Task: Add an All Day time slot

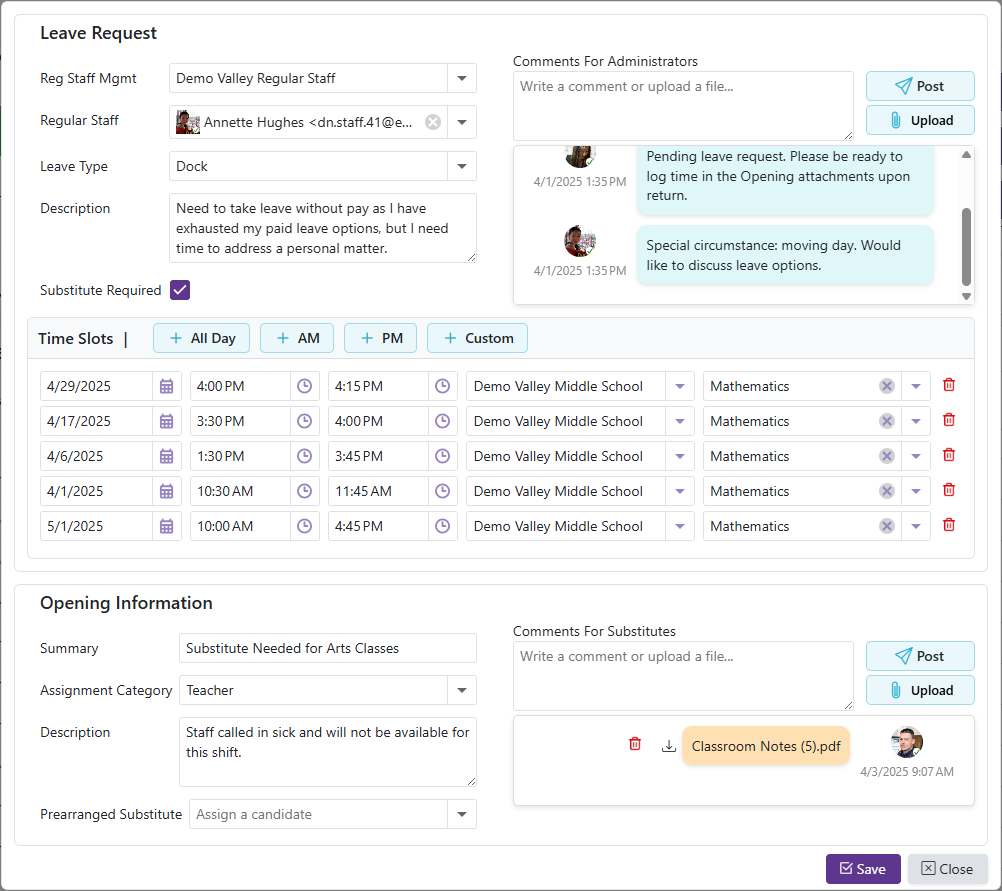Action: coord(203,338)
